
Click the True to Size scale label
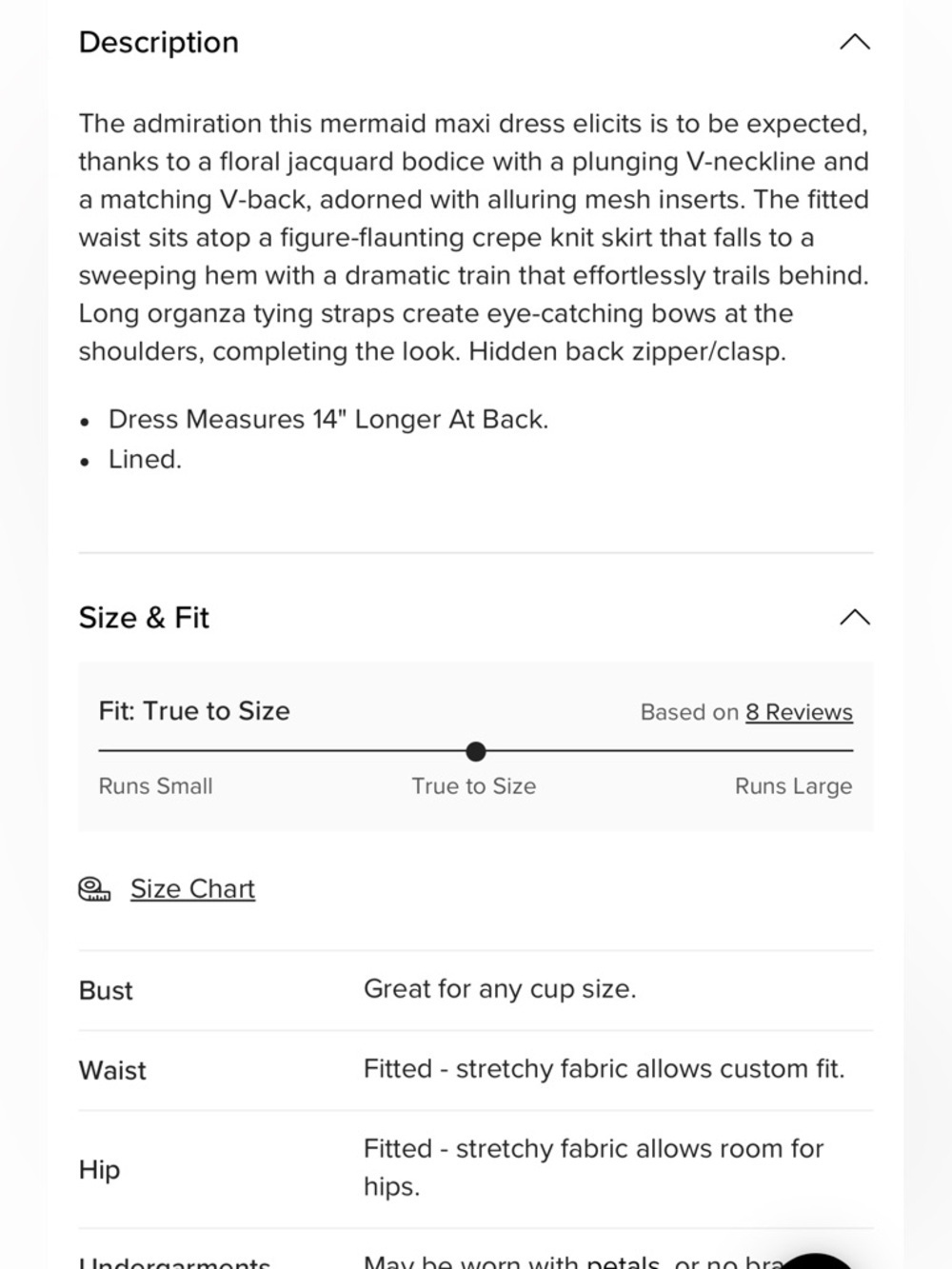click(474, 786)
